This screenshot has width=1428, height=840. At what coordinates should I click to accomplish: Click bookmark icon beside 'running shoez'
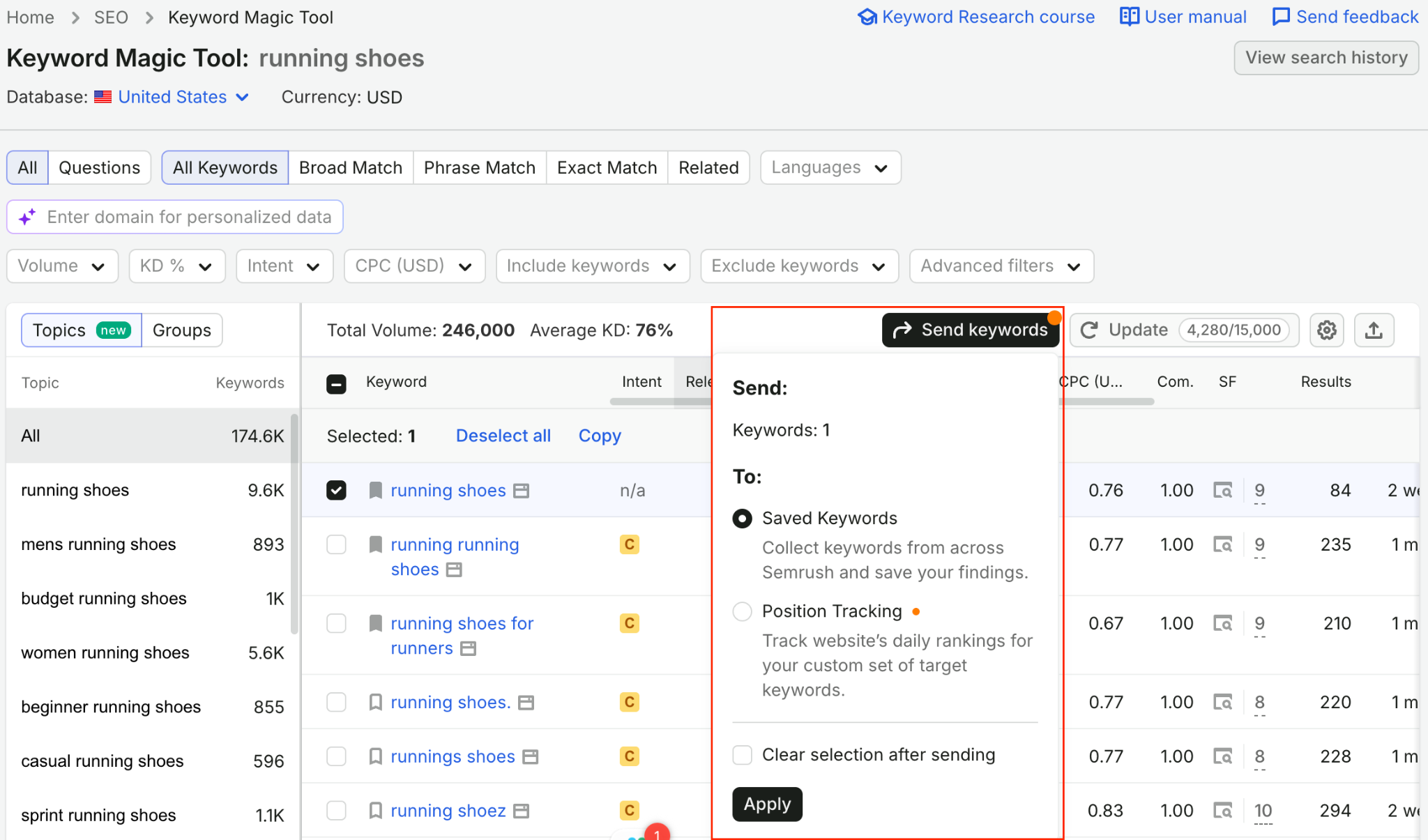click(375, 811)
